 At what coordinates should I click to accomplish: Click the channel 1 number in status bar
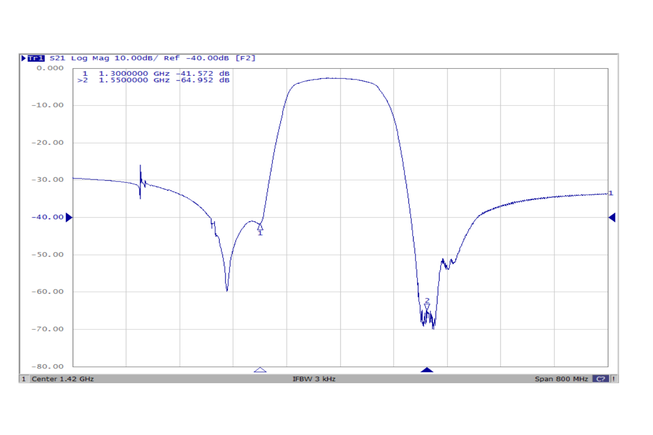24,379
